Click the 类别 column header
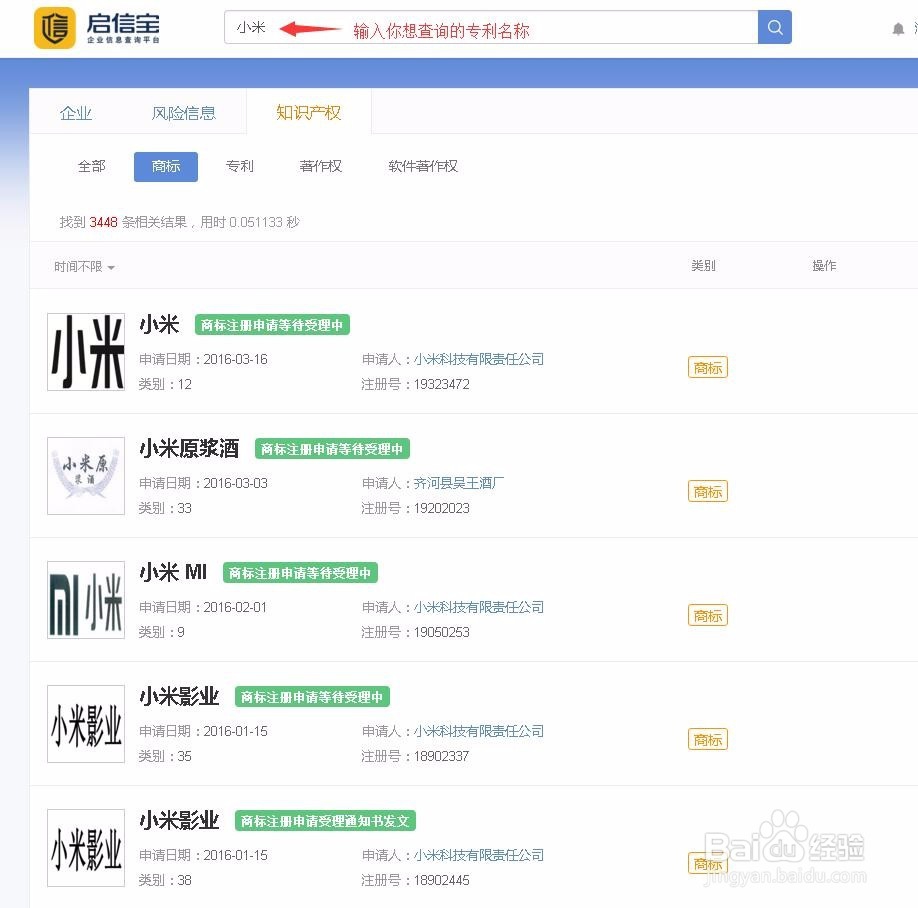918x908 pixels. pos(703,266)
